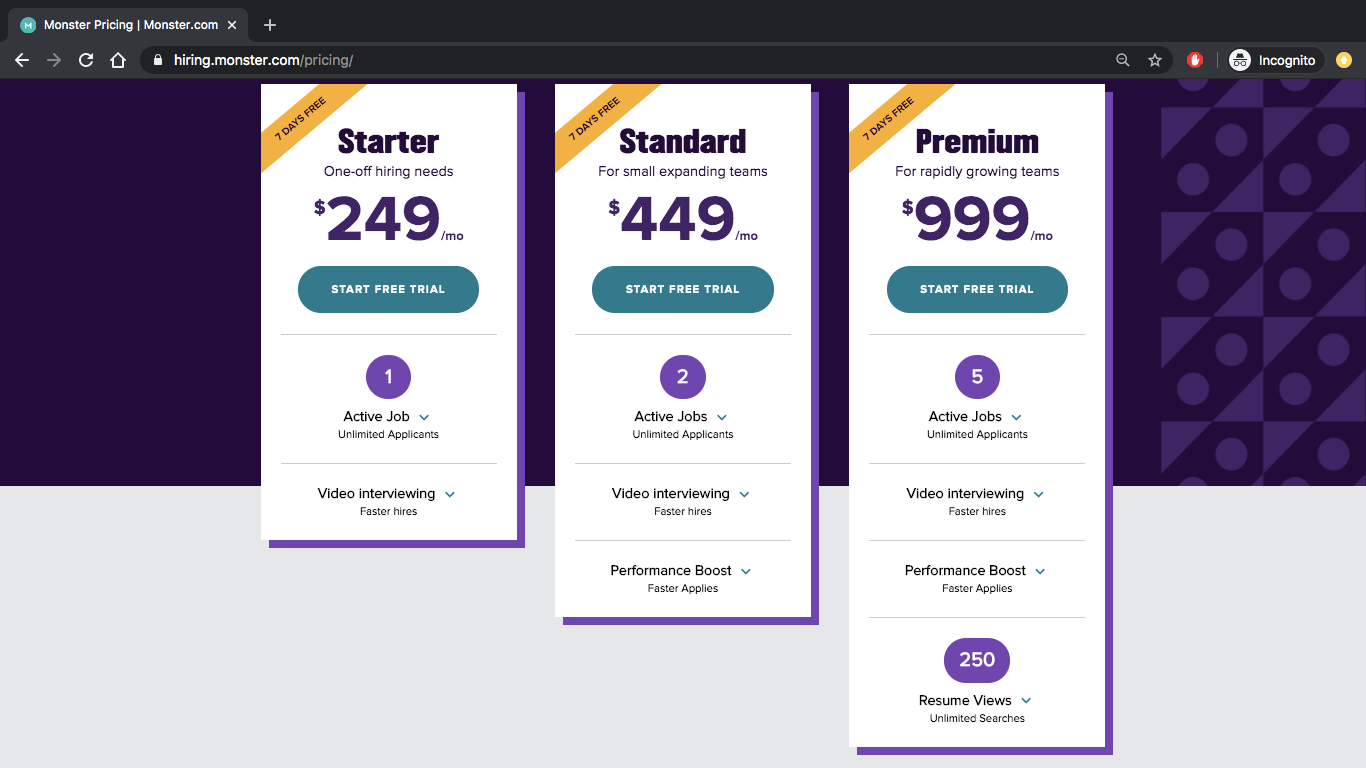Reload the page with the refresh icon
This screenshot has width=1366, height=768.
86,60
